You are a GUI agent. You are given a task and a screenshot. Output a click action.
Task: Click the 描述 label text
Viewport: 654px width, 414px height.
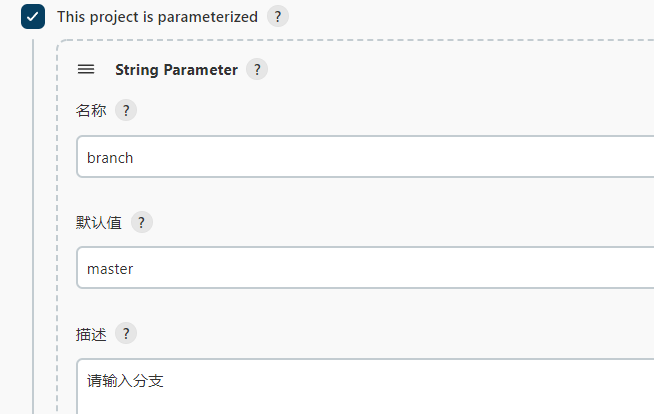pos(91,334)
